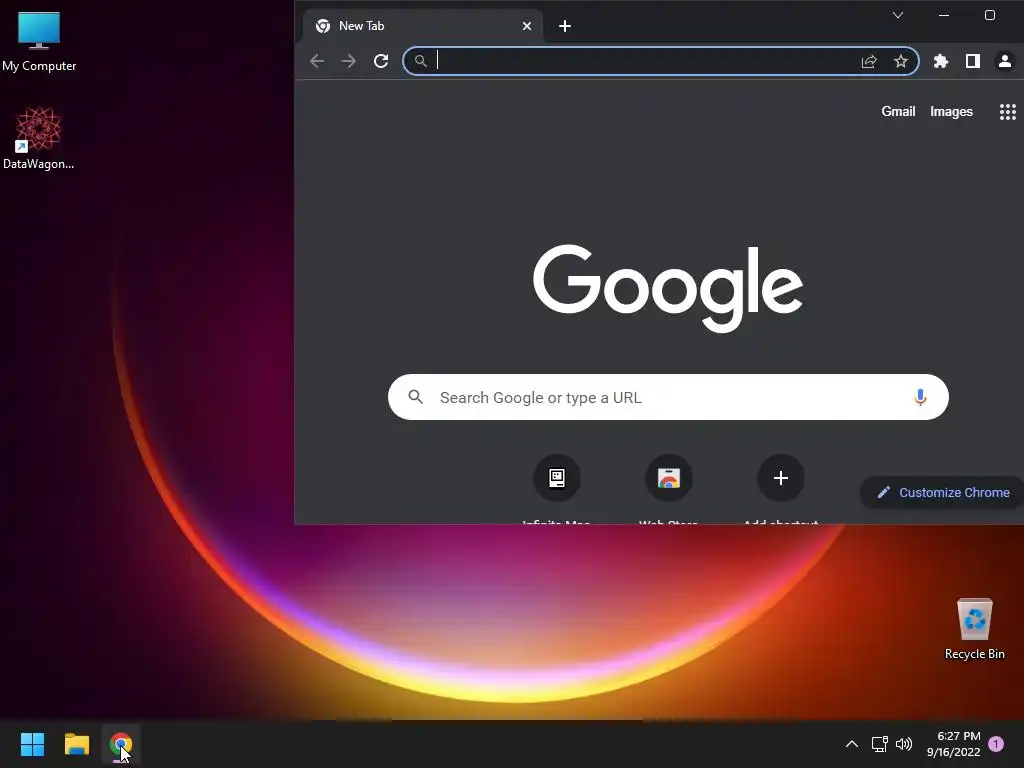Open the Windows Start menu

[32, 744]
